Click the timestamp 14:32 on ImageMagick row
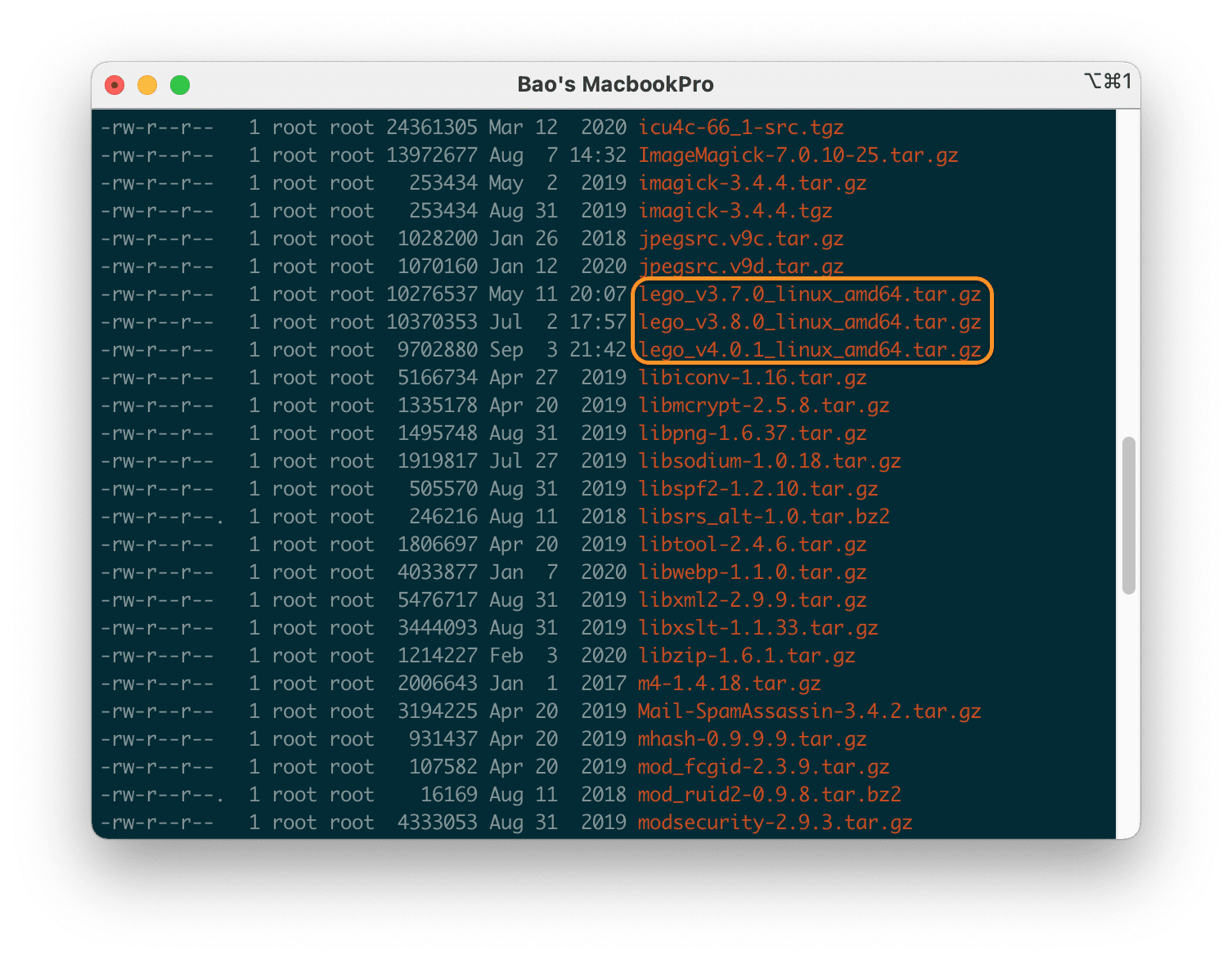 coord(598,156)
